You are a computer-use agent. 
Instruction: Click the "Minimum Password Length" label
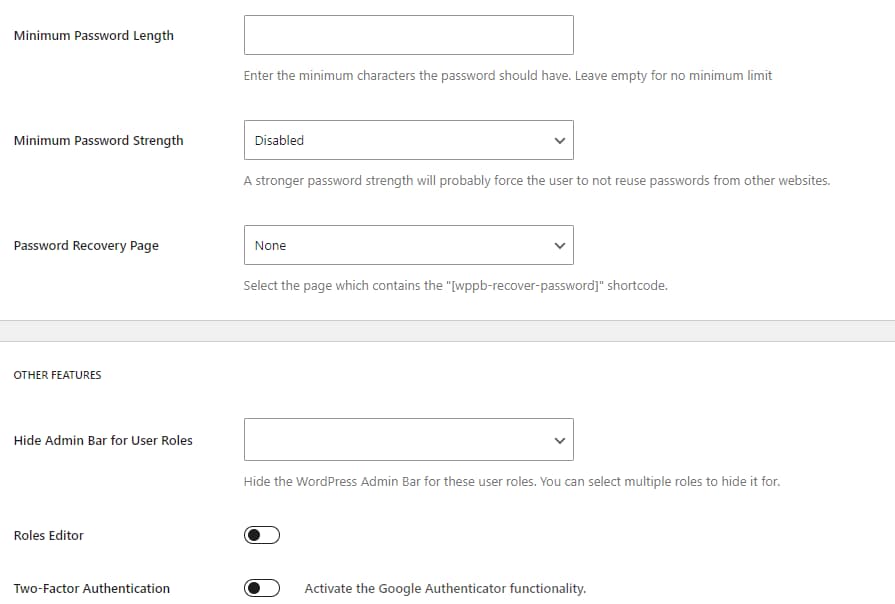point(93,34)
